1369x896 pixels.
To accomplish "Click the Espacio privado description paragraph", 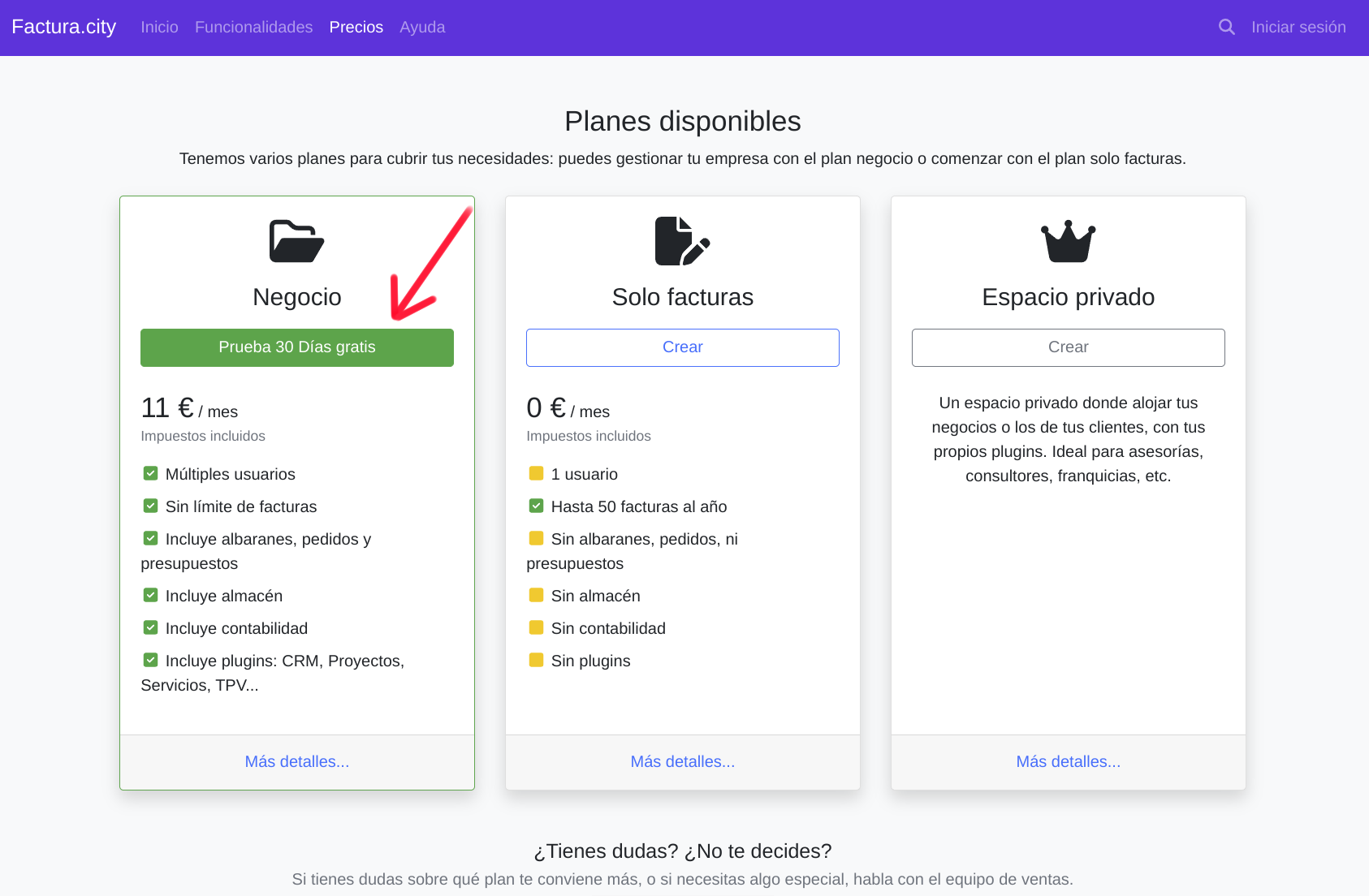I will pyautogui.click(x=1069, y=439).
